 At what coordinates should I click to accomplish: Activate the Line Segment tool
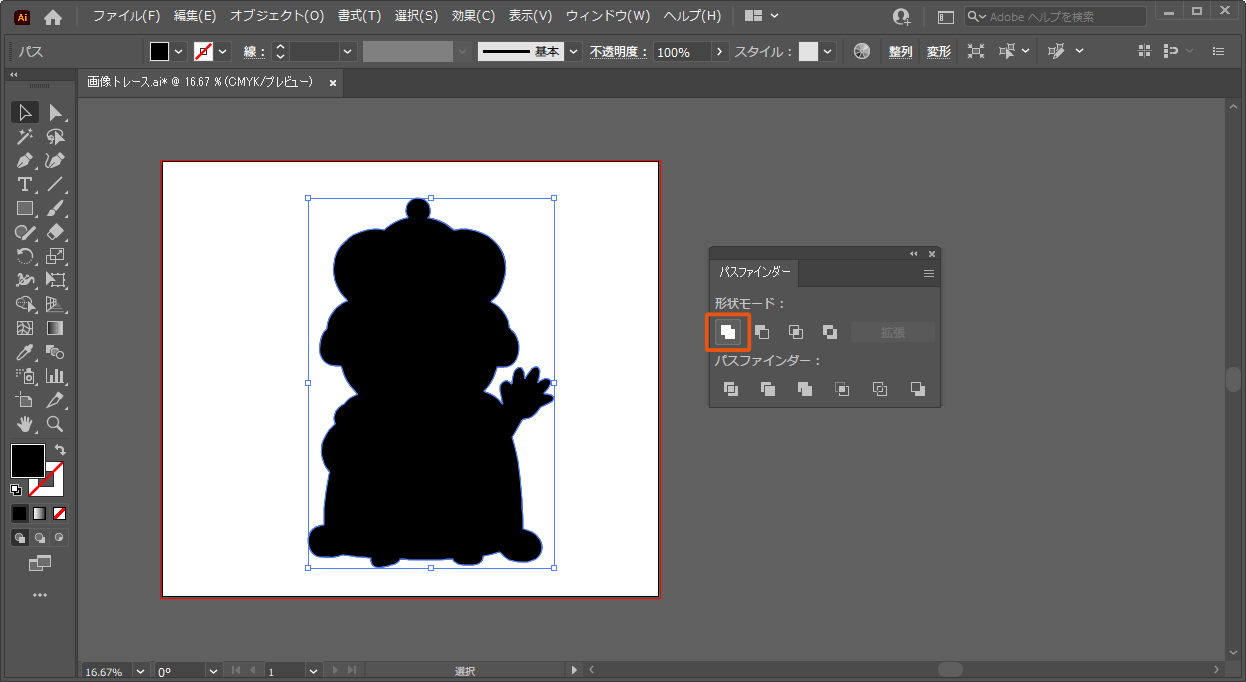click(56, 184)
